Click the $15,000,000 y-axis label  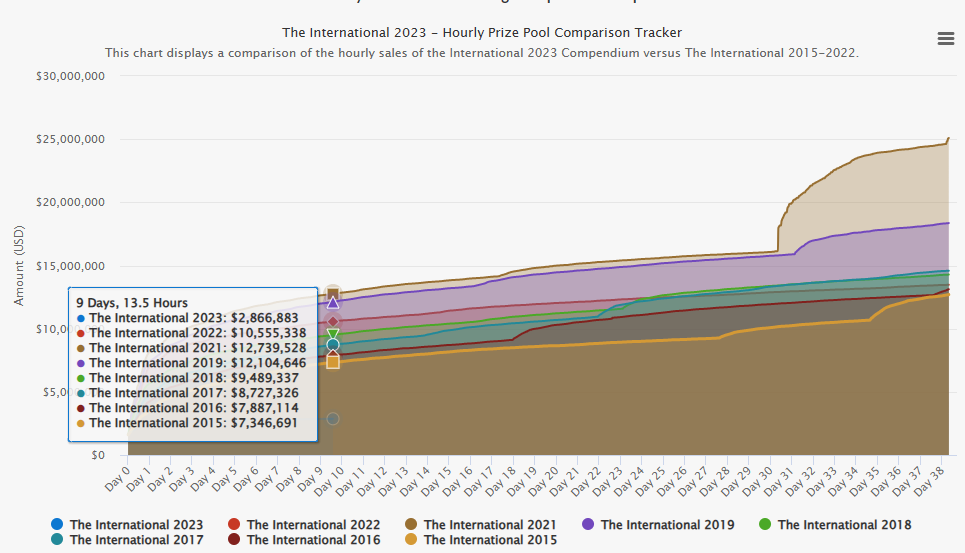[70, 266]
